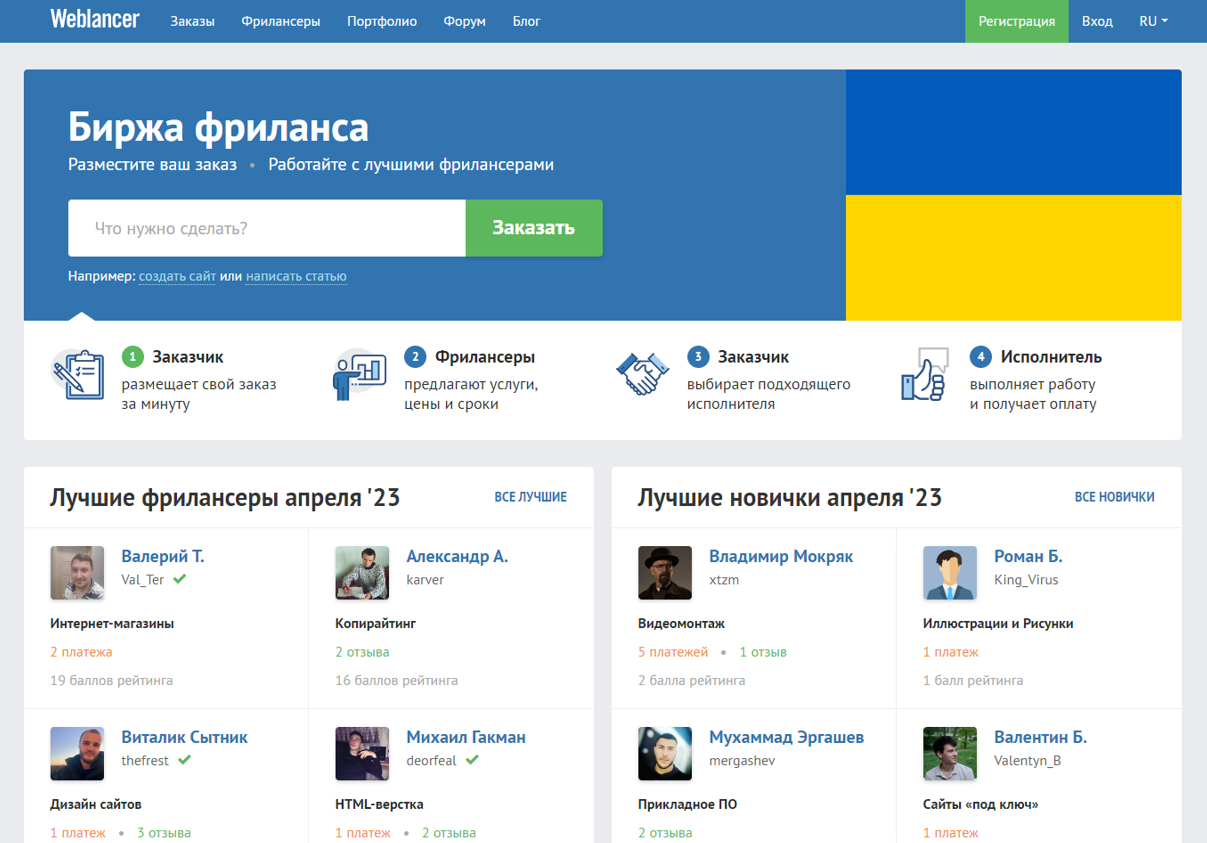Screen dimensions: 1207x843
Task: Click '5 платежей' under Владимир Мокряк
Action: click(x=673, y=652)
